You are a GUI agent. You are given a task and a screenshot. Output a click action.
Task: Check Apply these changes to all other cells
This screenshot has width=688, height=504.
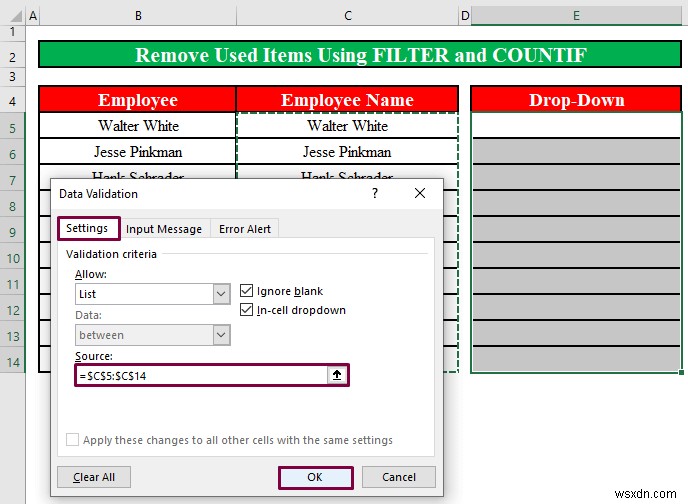pos(72,440)
